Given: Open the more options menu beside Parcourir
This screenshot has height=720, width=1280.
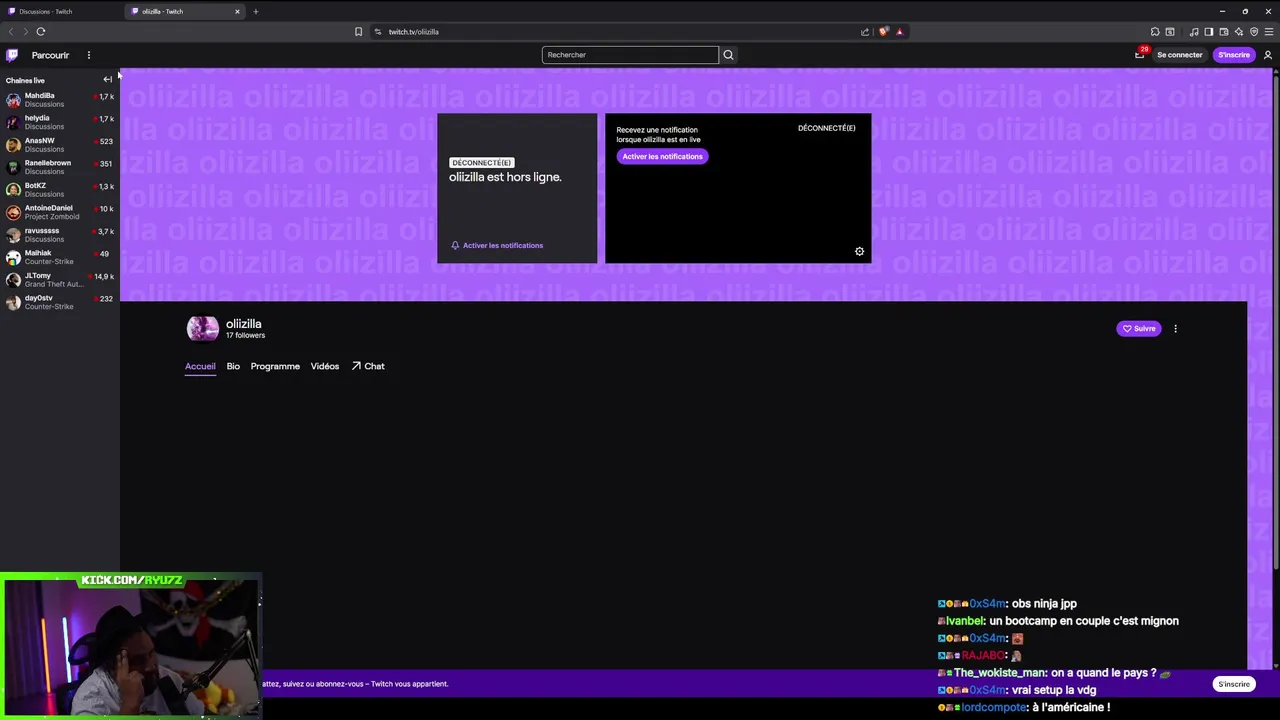Looking at the screenshot, I should tap(88, 55).
